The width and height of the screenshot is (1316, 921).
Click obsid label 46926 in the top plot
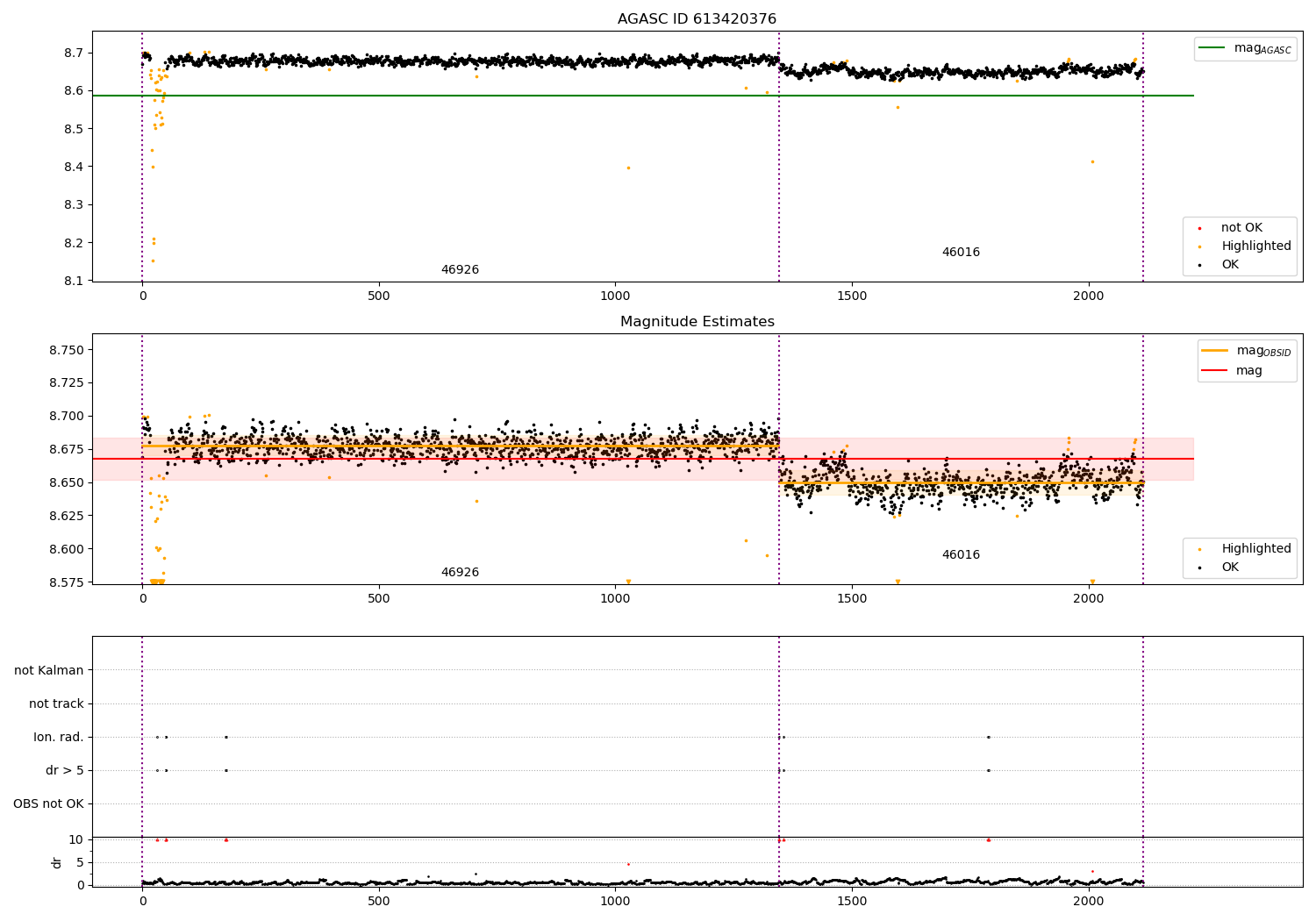click(x=460, y=270)
